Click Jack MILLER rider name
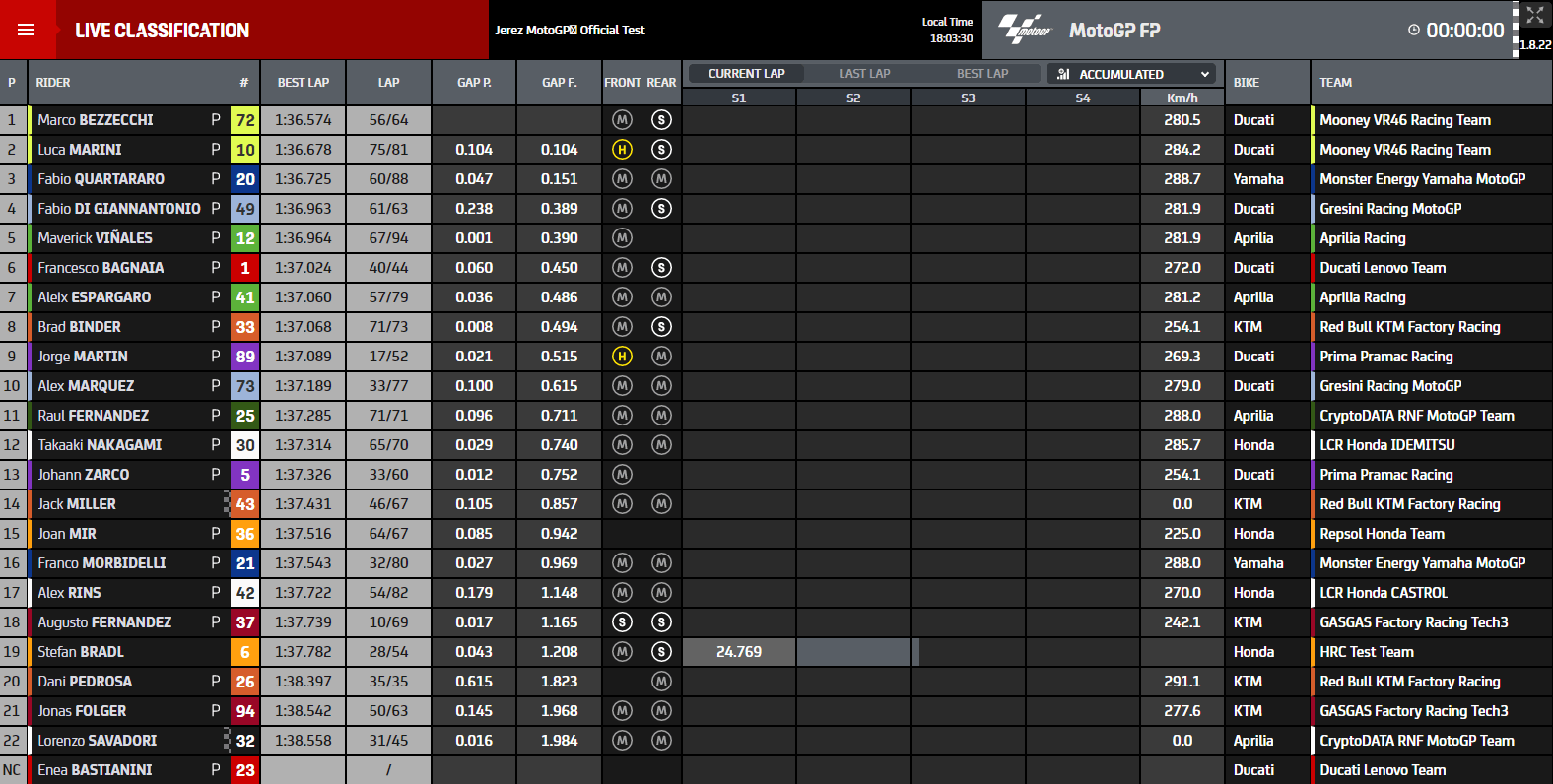 pos(77,504)
